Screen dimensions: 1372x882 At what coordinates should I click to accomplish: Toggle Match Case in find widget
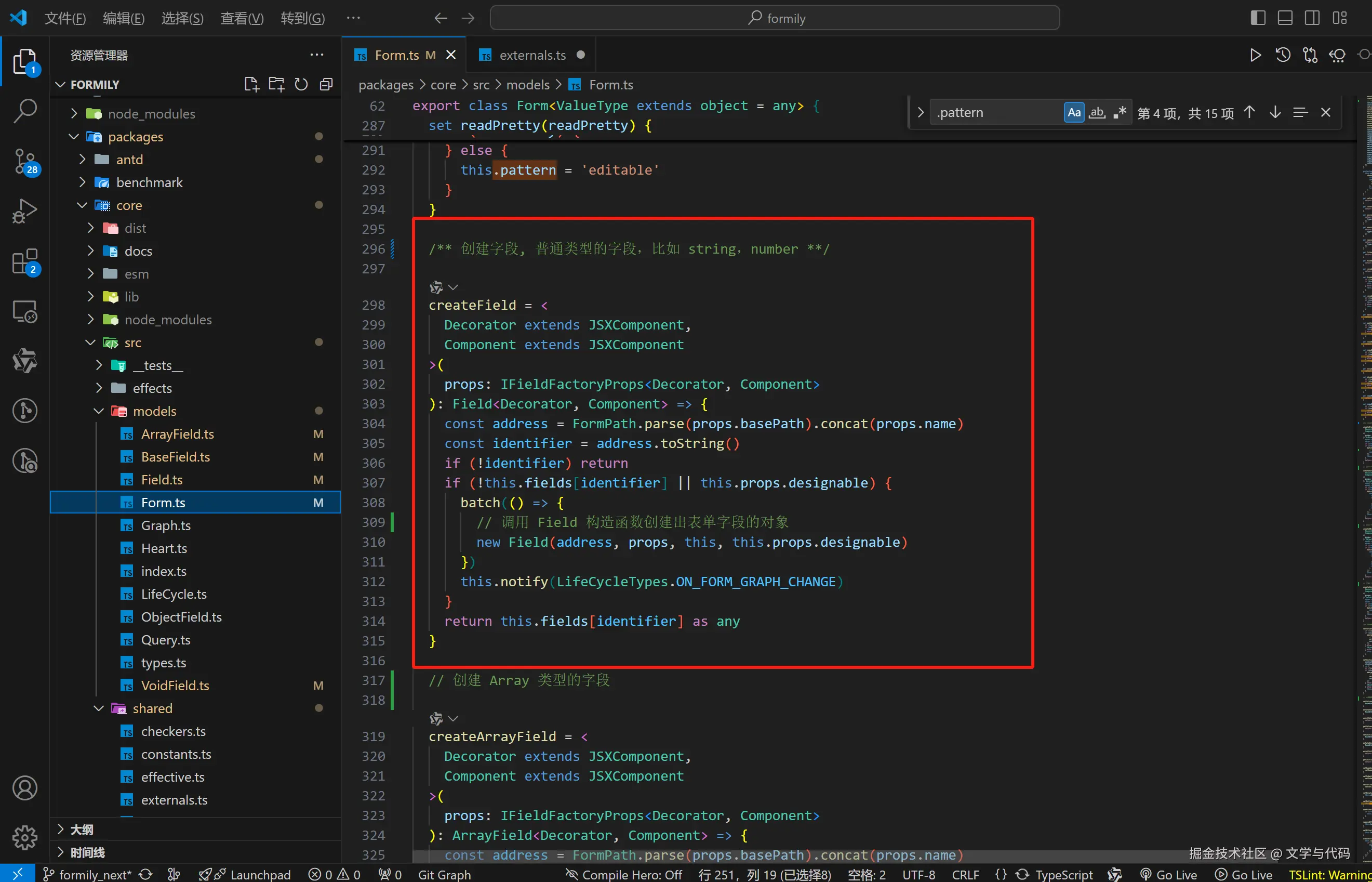click(1074, 112)
